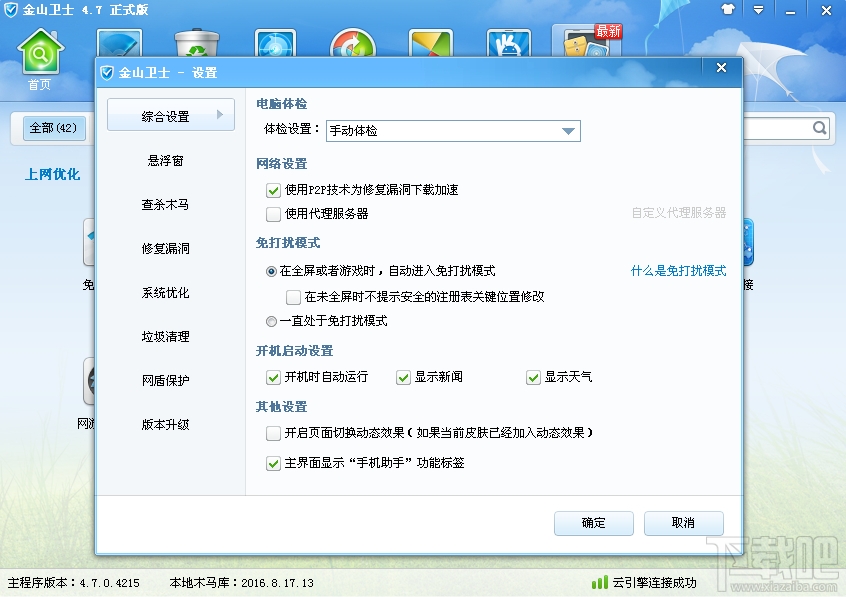This screenshot has height=597, width=846.
Task: Click the circular repair arrow toolbar icon
Action: click(x=353, y=43)
